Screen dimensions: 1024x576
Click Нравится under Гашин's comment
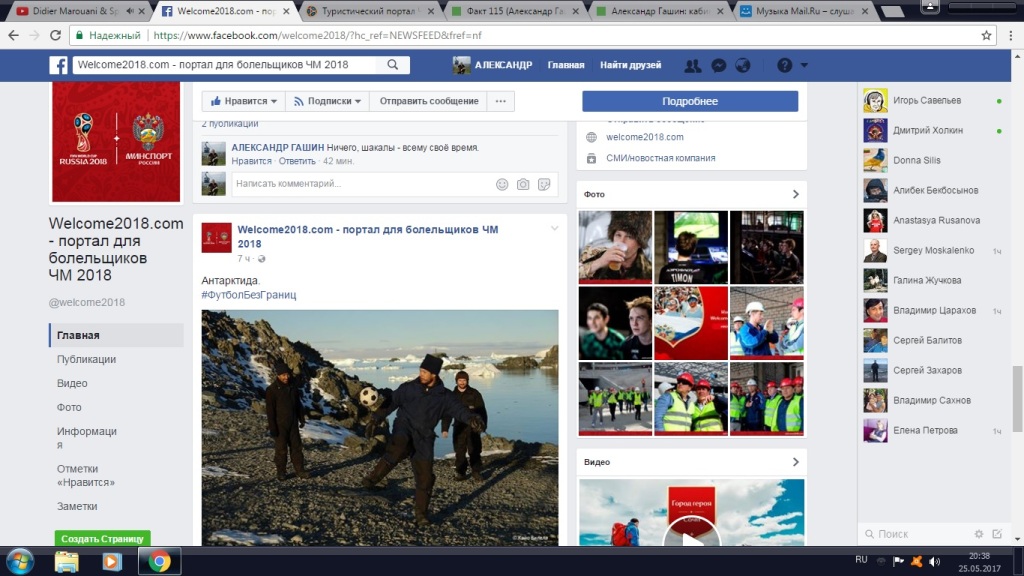(x=251, y=161)
